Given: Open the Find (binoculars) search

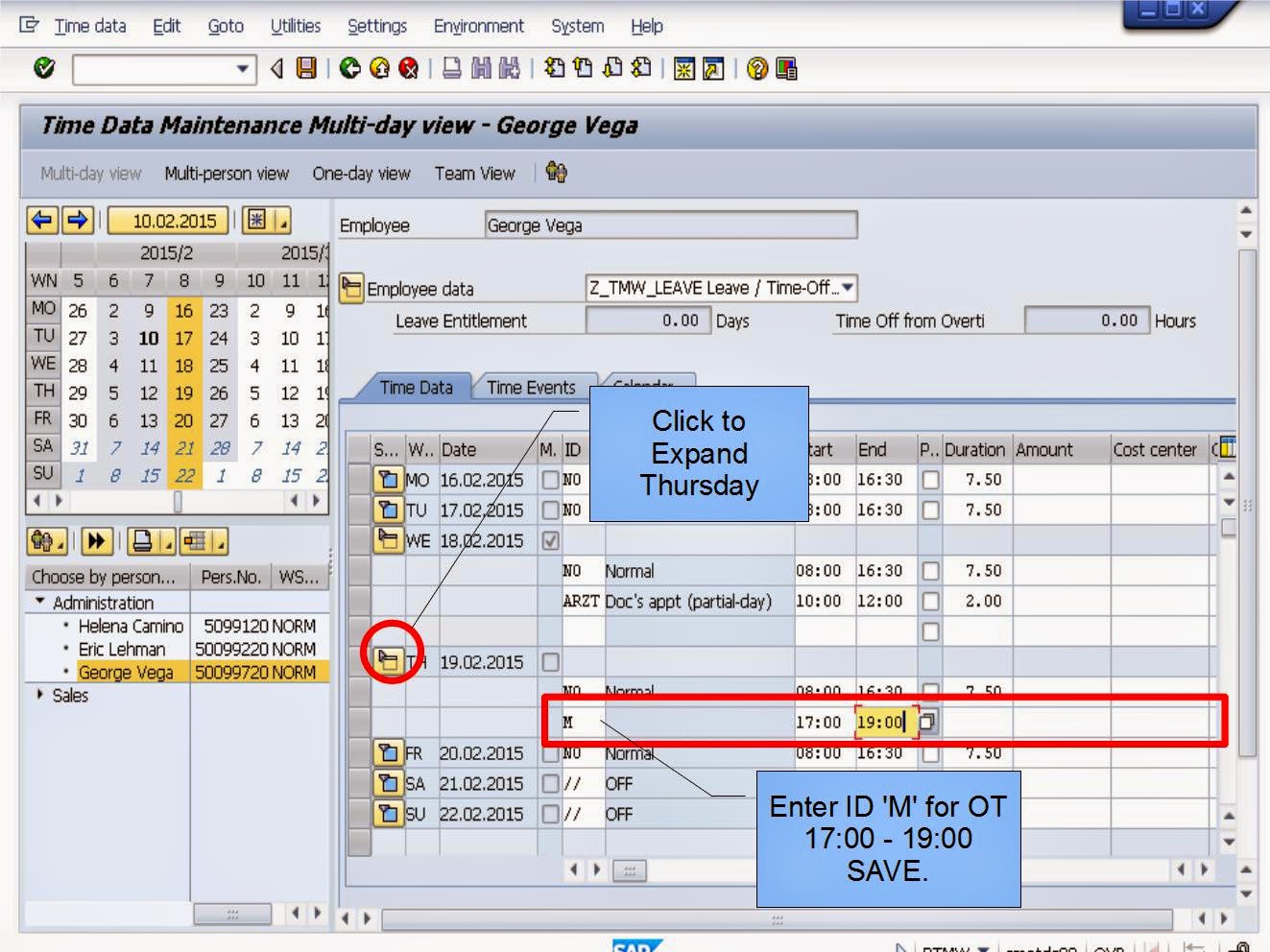Looking at the screenshot, I should tap(483, 67).
